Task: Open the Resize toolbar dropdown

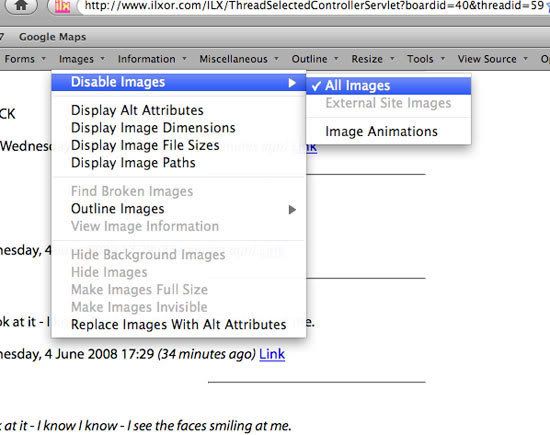Action: click(x=373, y=59)
